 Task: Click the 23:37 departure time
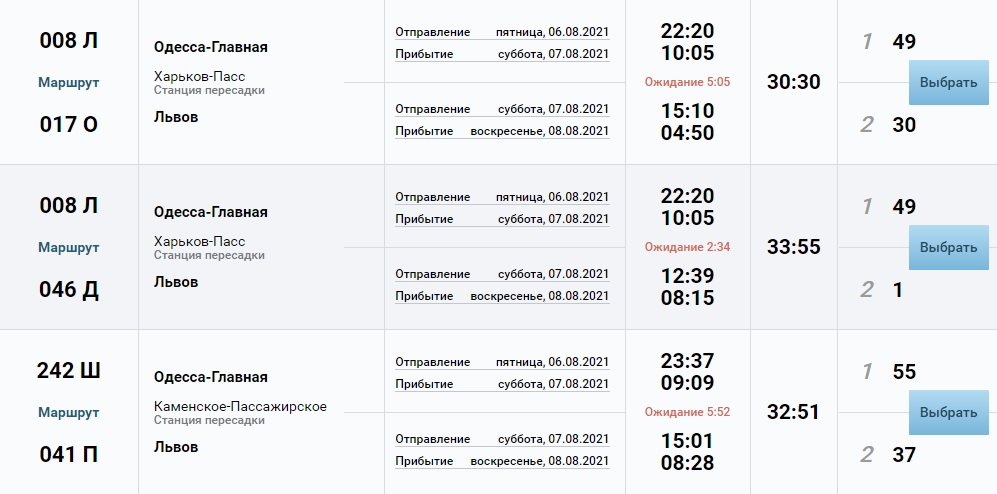coord(687,361)
